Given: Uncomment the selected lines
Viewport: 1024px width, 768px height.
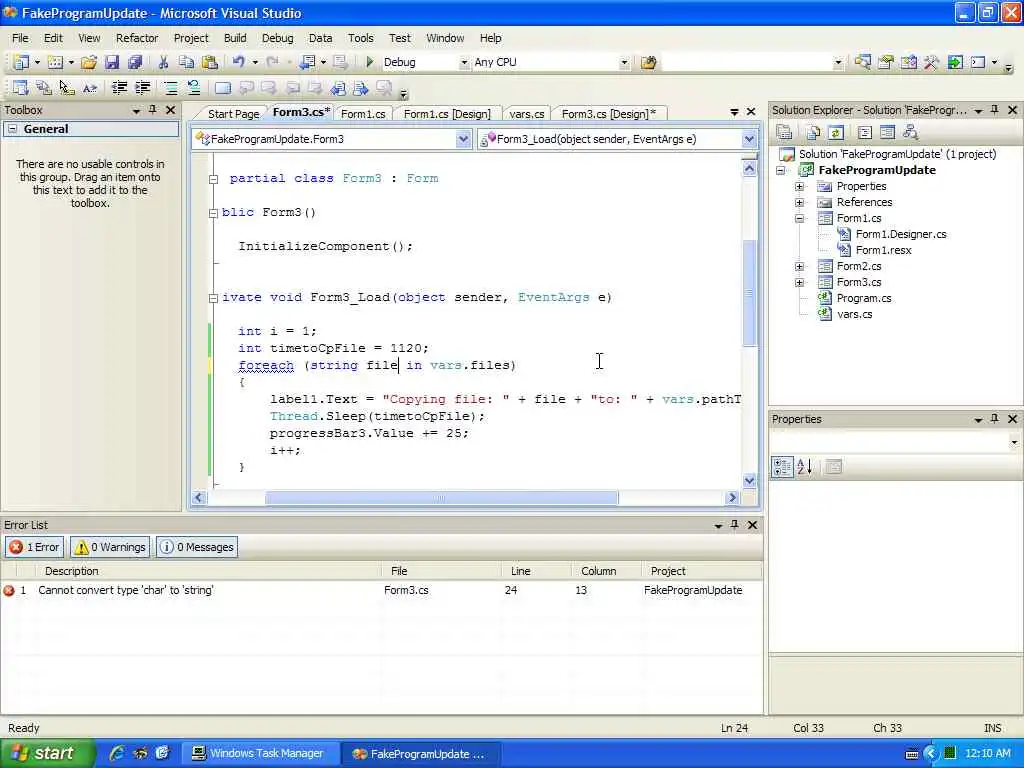Looking at the screenshot, I should pos(193,88).
